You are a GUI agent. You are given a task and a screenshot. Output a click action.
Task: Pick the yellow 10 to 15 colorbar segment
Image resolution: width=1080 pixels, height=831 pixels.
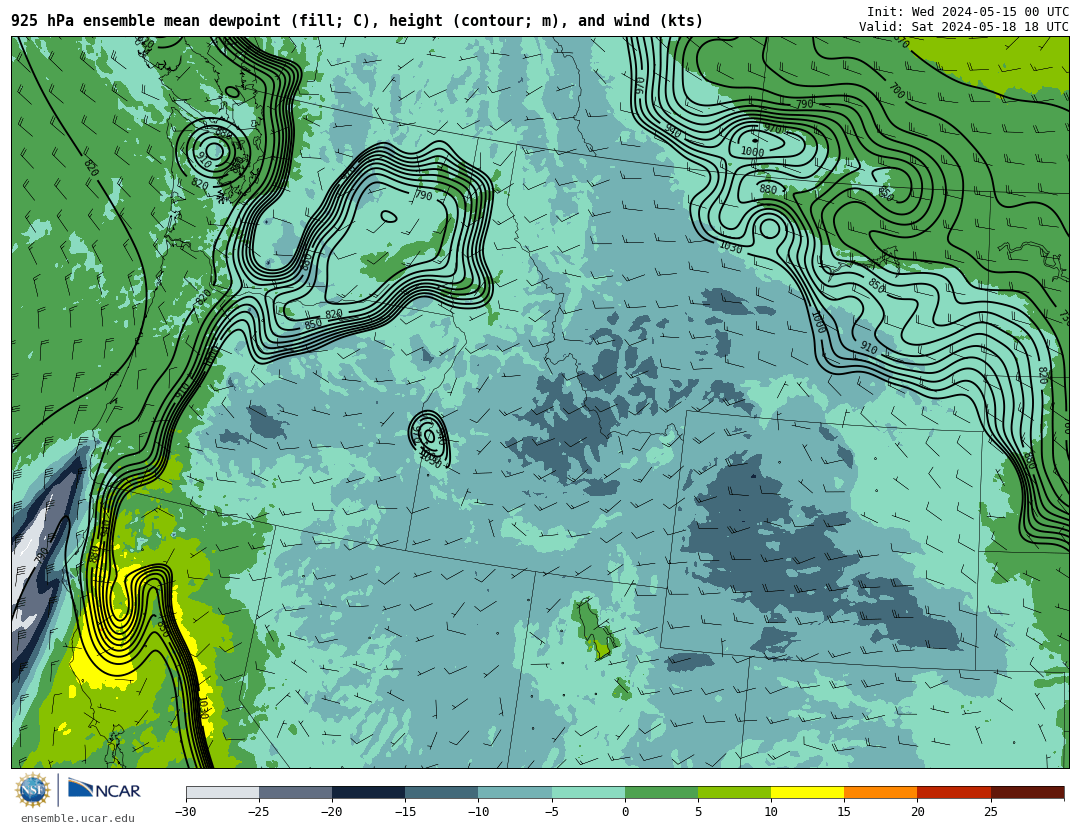click(x=807, y=792)
